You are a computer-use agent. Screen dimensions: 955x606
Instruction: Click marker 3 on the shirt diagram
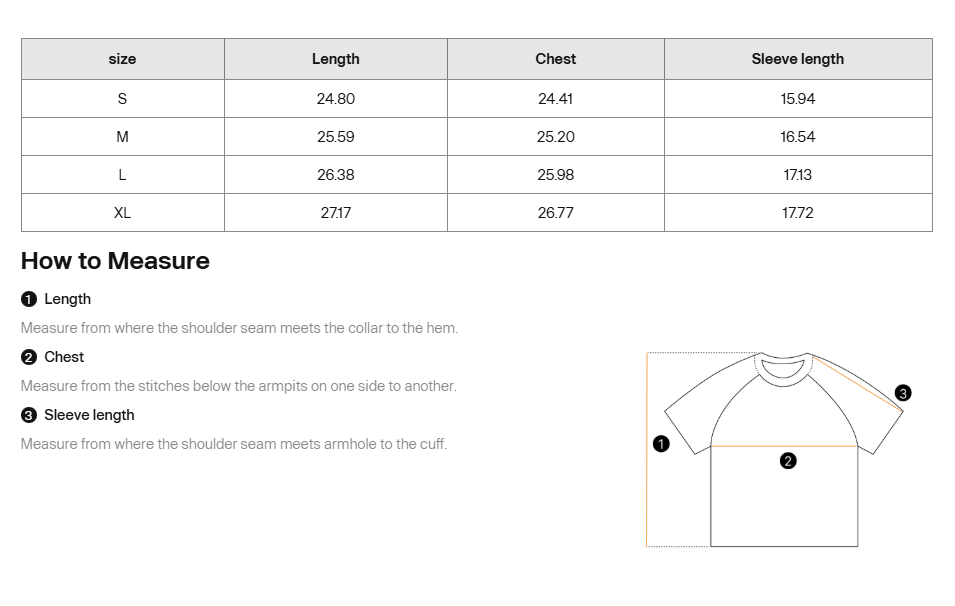click(x=903, y=393)
